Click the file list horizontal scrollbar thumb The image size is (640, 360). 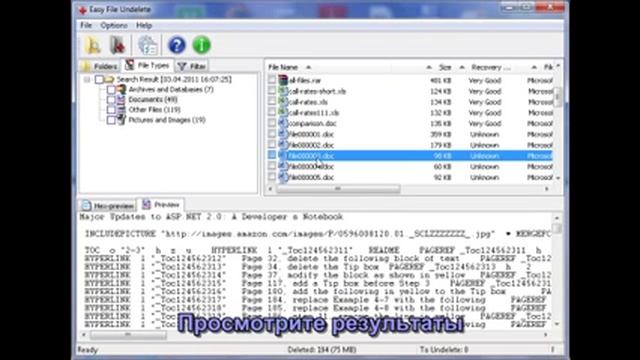coord(338,189)
